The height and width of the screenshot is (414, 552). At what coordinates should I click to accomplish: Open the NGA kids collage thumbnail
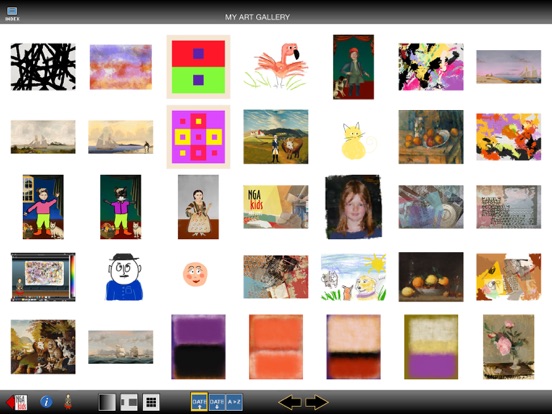[x=276, y=207]
